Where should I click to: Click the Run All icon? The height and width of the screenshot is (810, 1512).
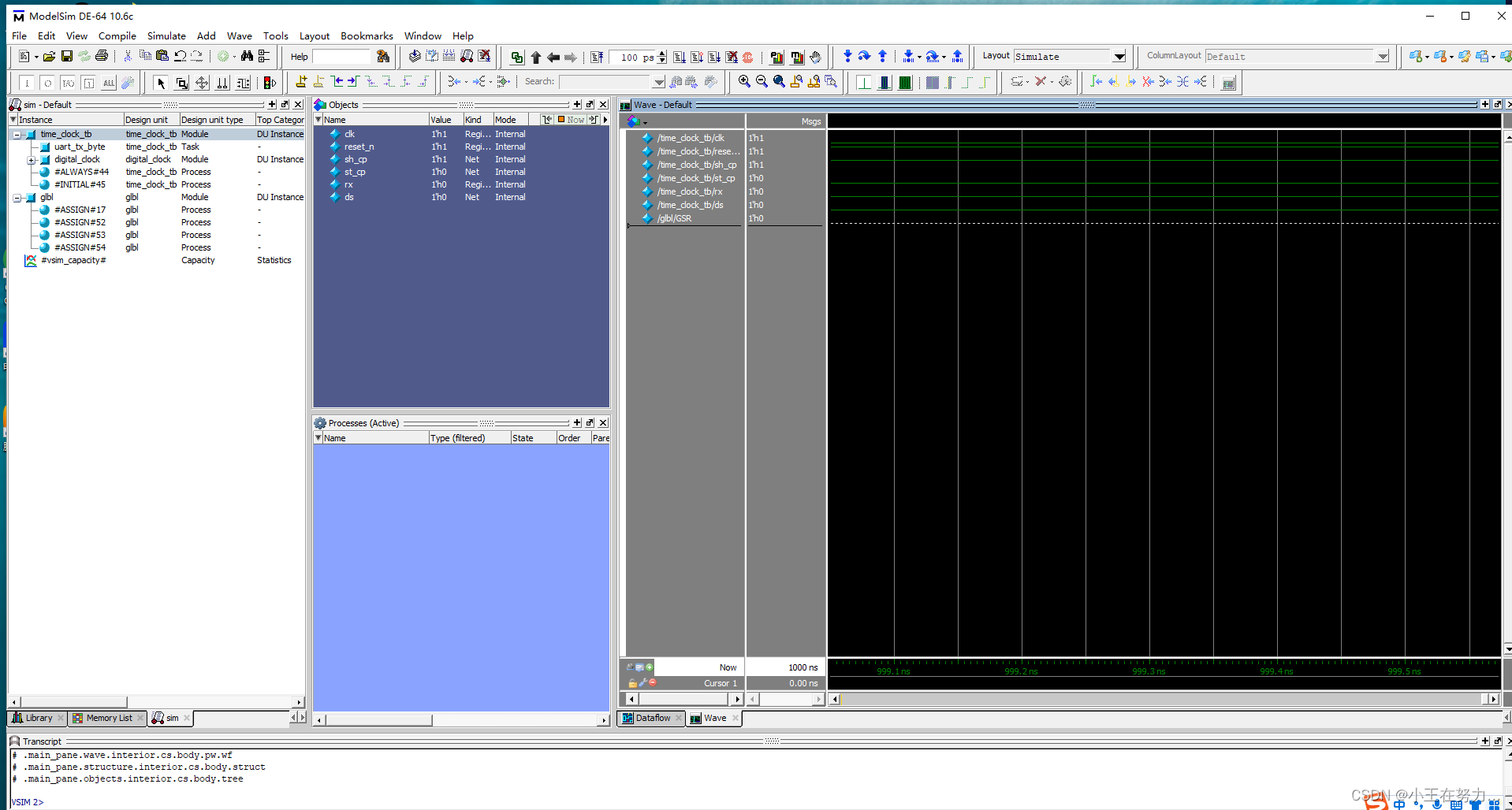click(x=714, y=57)
